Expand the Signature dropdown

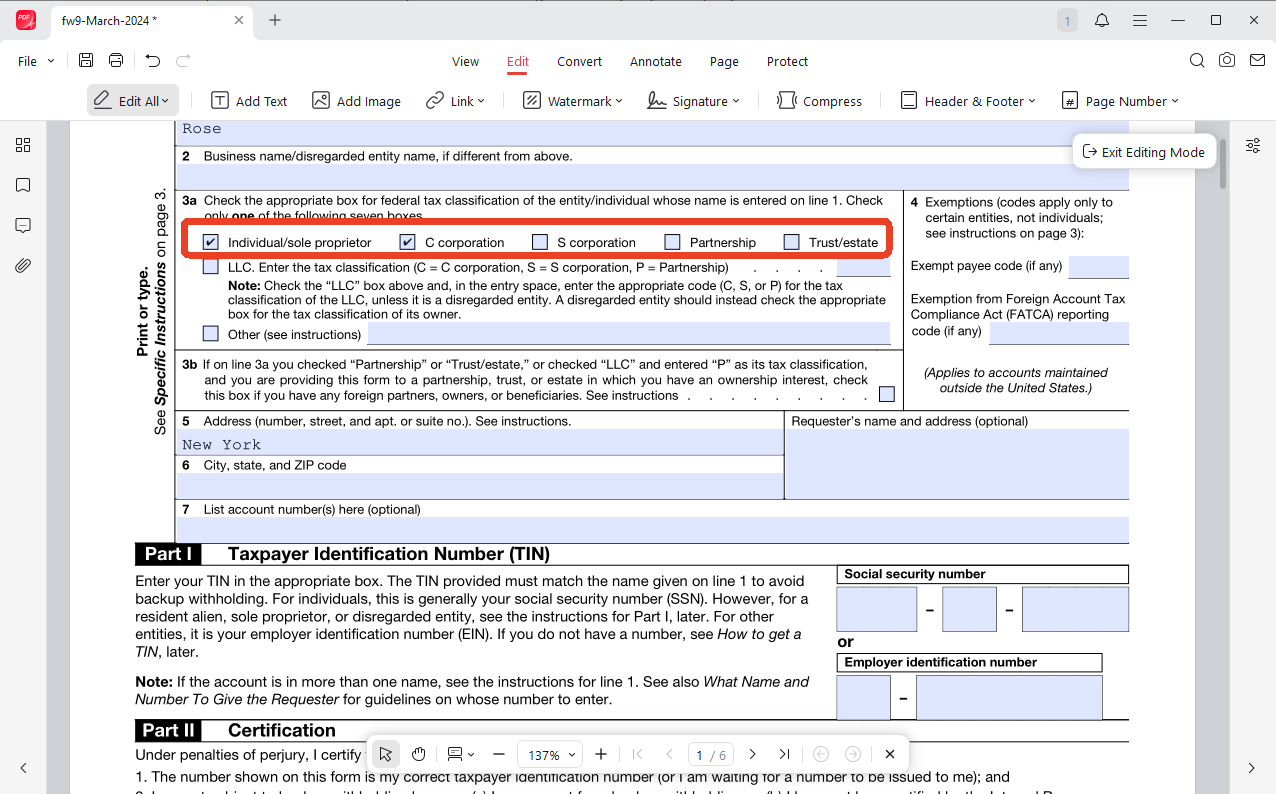736,101
